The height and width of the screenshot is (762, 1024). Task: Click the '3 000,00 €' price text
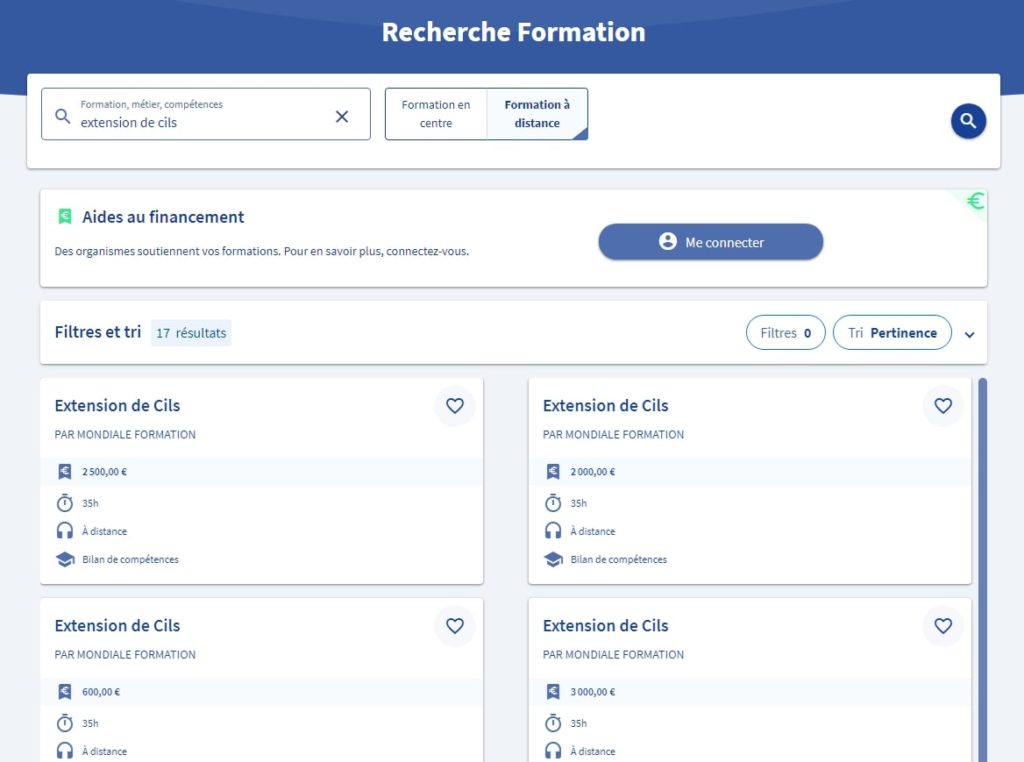coord(593,691)
